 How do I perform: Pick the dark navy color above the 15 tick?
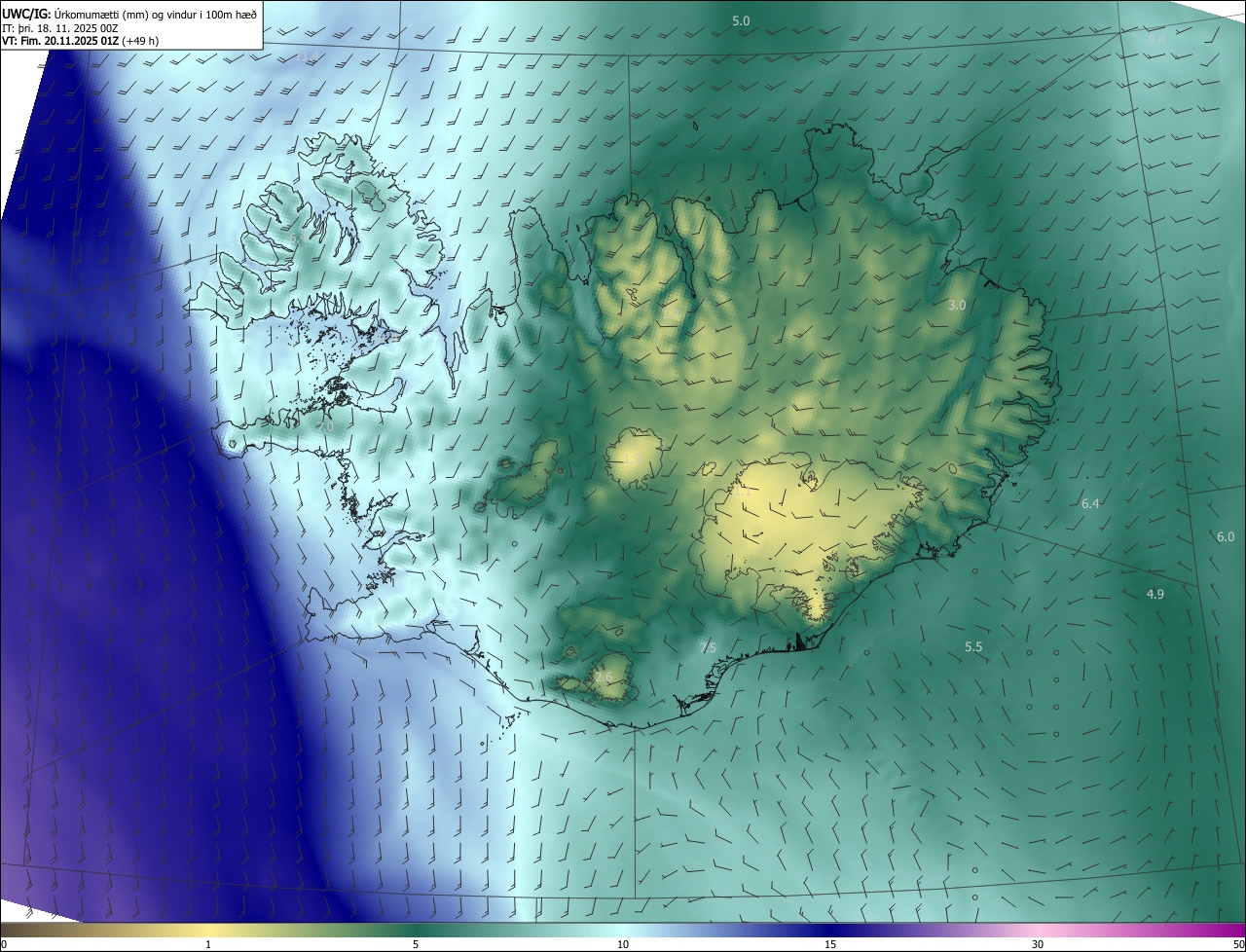coord(830,930)
